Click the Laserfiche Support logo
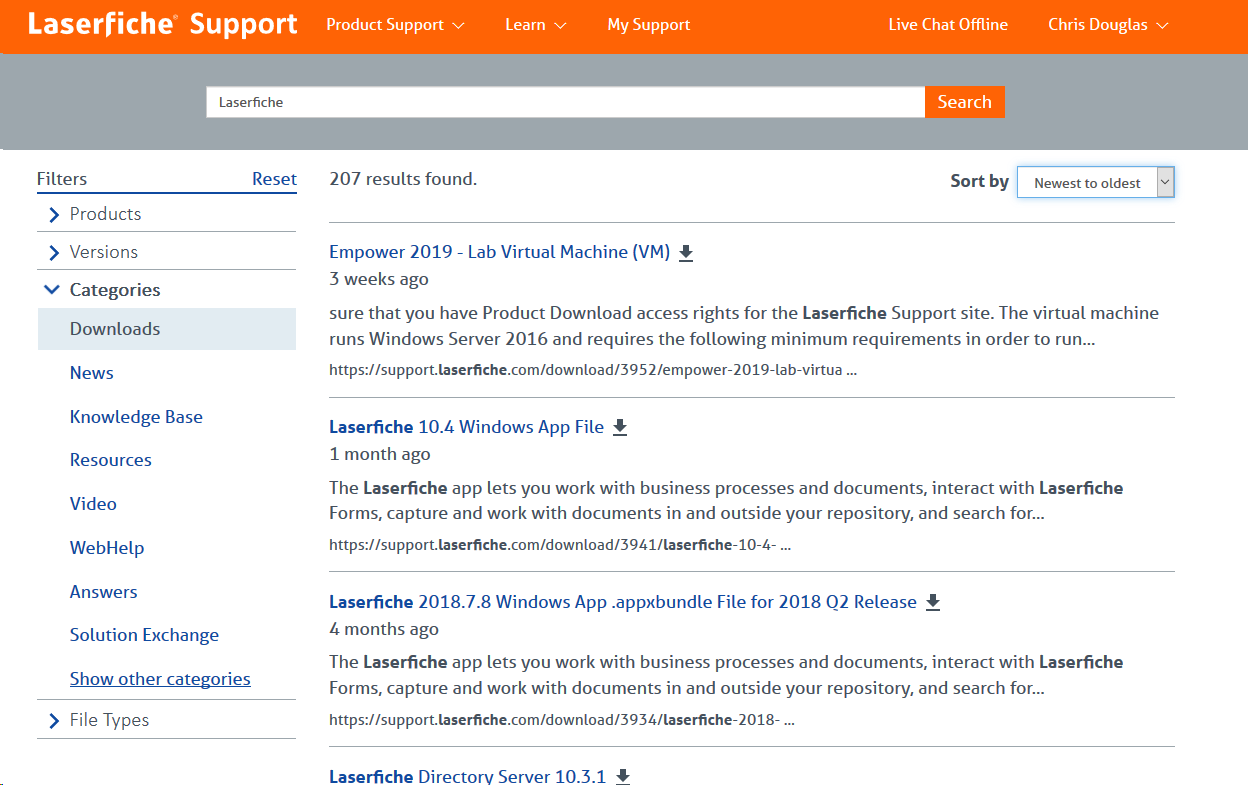1248x785 pixels. click(x=163, y=24)
